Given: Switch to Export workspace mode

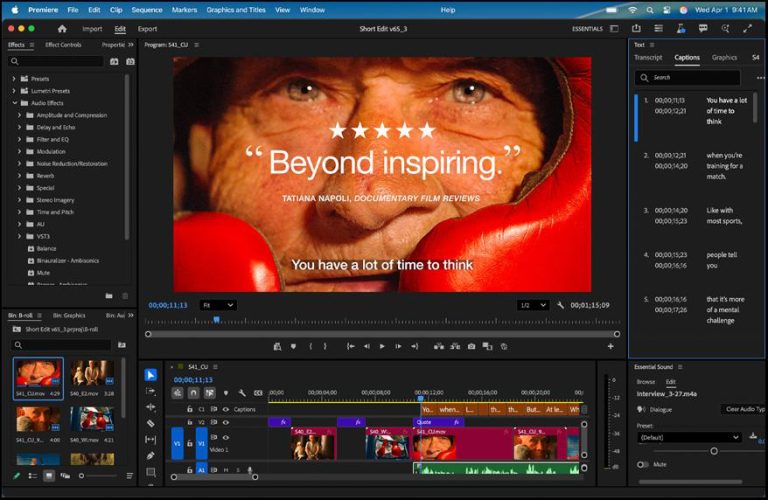Looking at the screenshot, I should point(147,29).
